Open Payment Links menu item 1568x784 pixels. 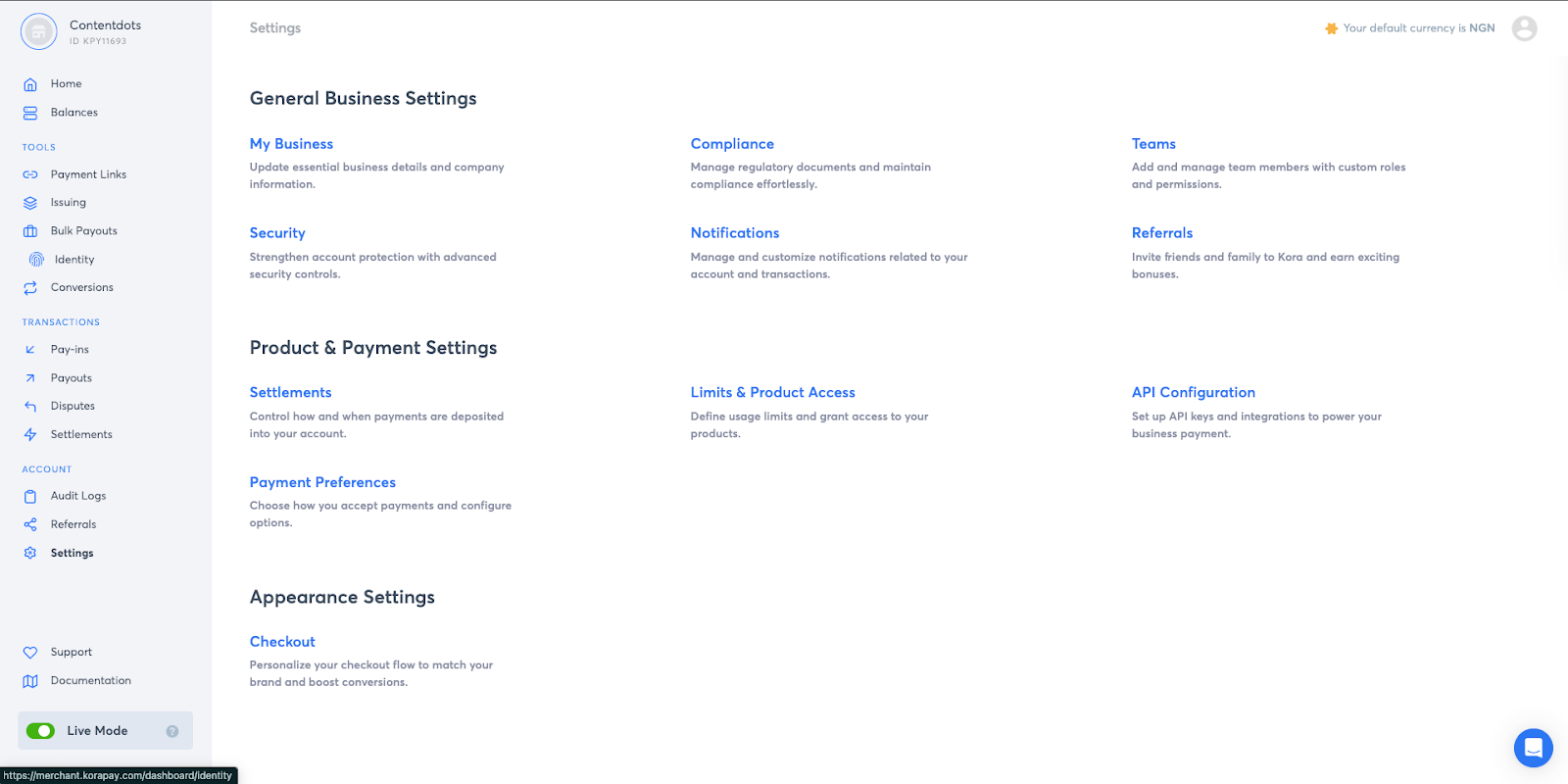pos(88,174)
